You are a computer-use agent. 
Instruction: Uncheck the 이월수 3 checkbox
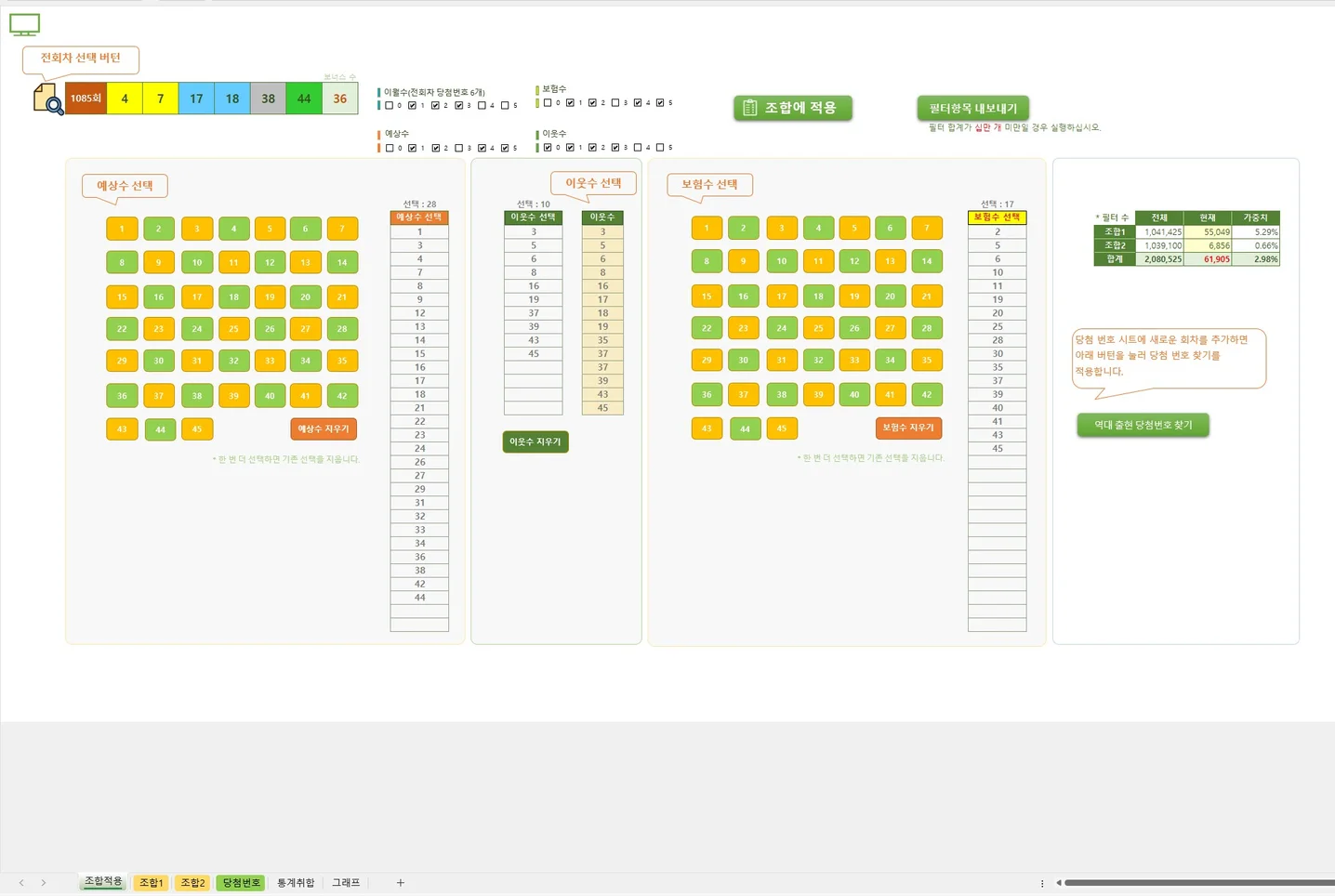459,105
